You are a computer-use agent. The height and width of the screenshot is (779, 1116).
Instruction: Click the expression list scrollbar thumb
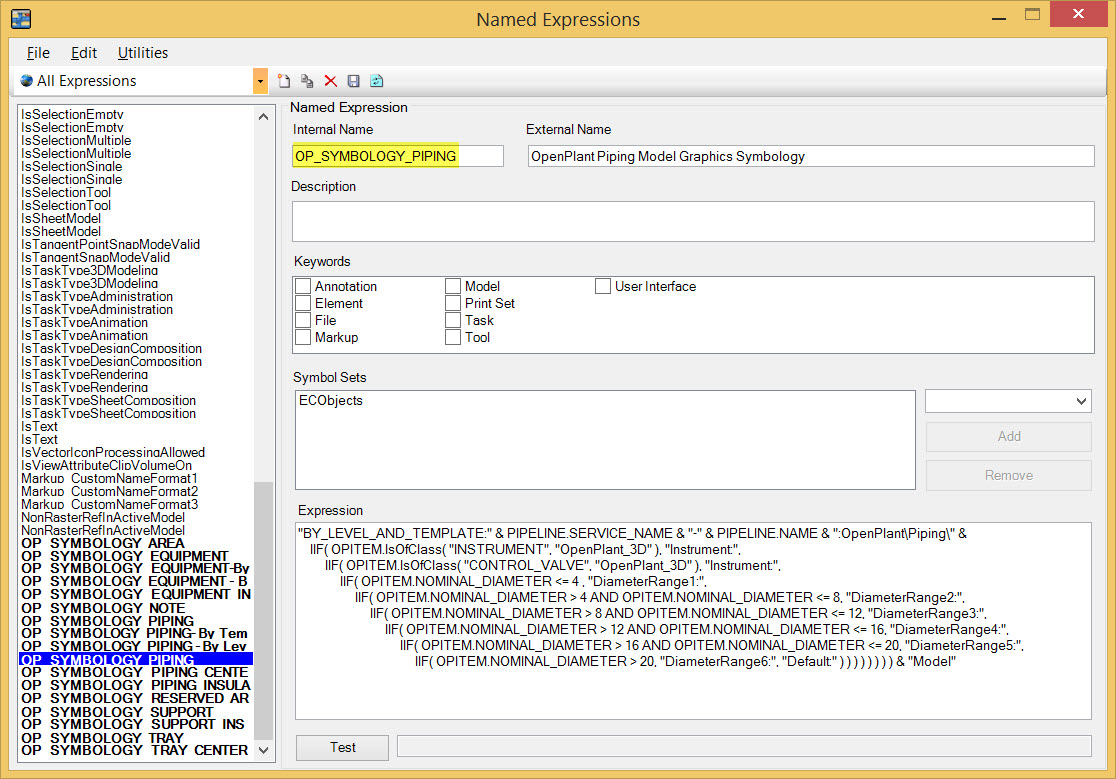pyautogui.click(x=263, y=610)
